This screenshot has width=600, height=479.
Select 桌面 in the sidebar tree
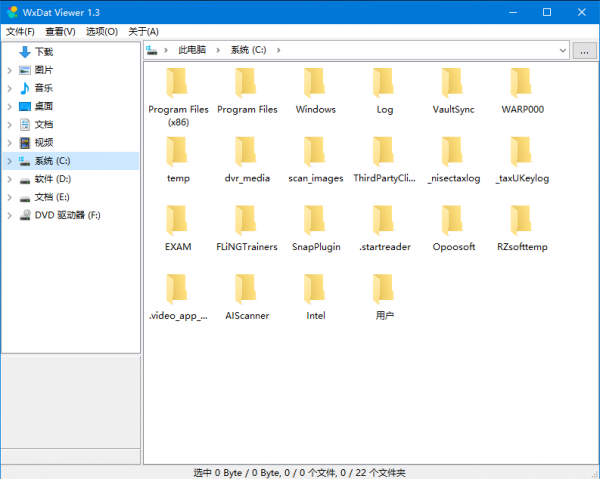click(x=44, y=106)
